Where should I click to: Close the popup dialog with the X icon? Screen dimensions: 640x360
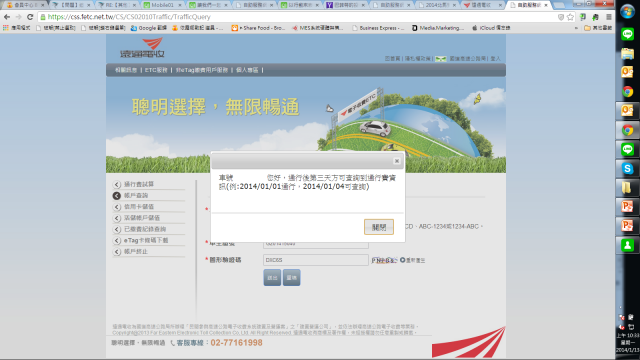click(x=396, y=161)
